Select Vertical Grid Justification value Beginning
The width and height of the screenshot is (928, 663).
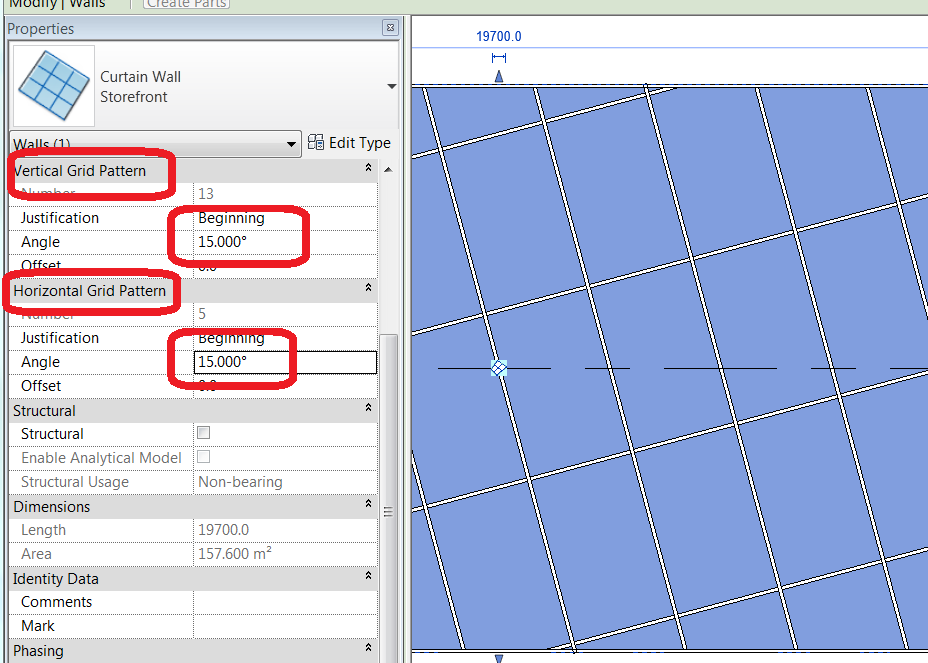[285, 218]
